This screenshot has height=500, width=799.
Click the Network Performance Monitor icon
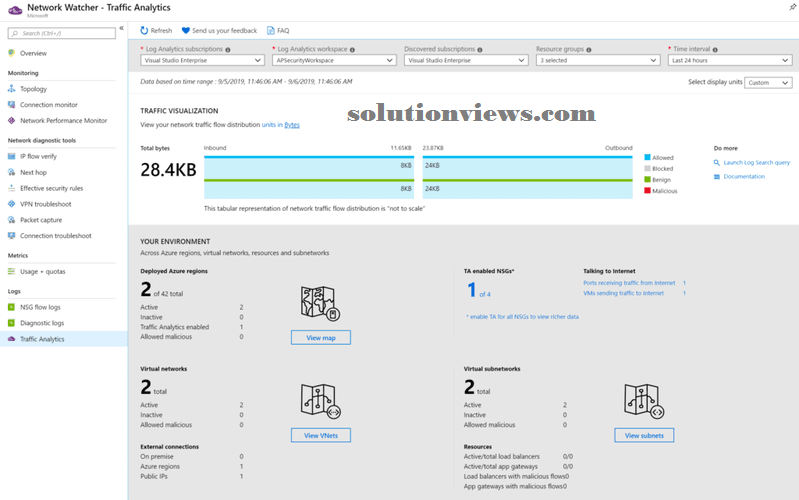click(12, 120)
